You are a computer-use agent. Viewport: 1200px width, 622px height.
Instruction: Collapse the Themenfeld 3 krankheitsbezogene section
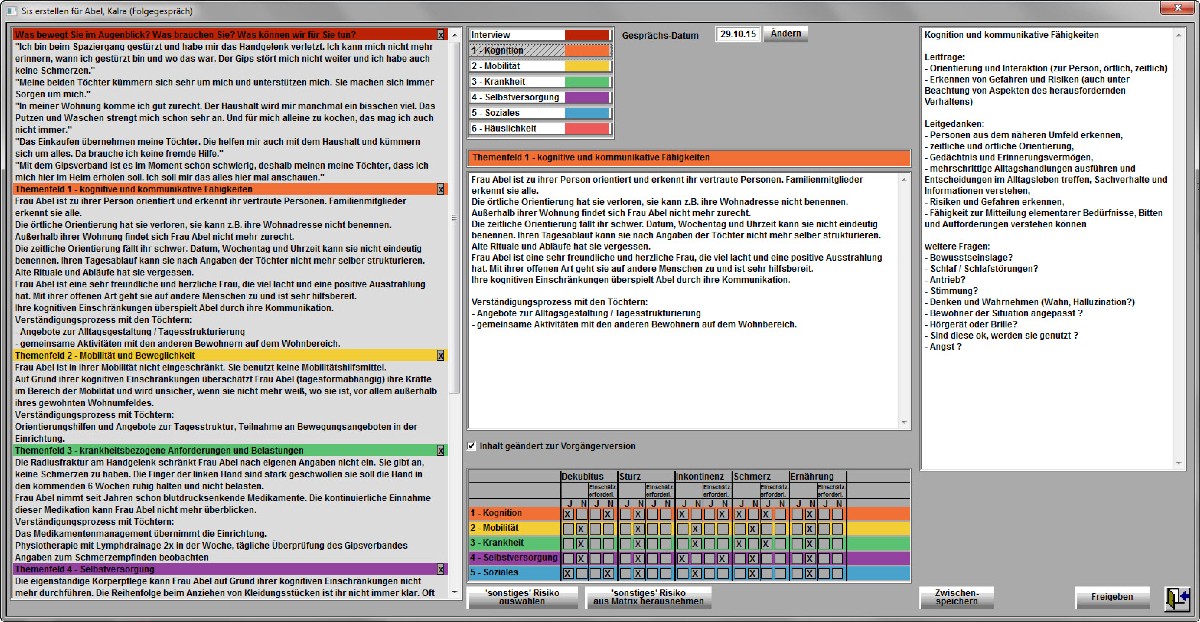pyautogui.click(x=441, y=451)
